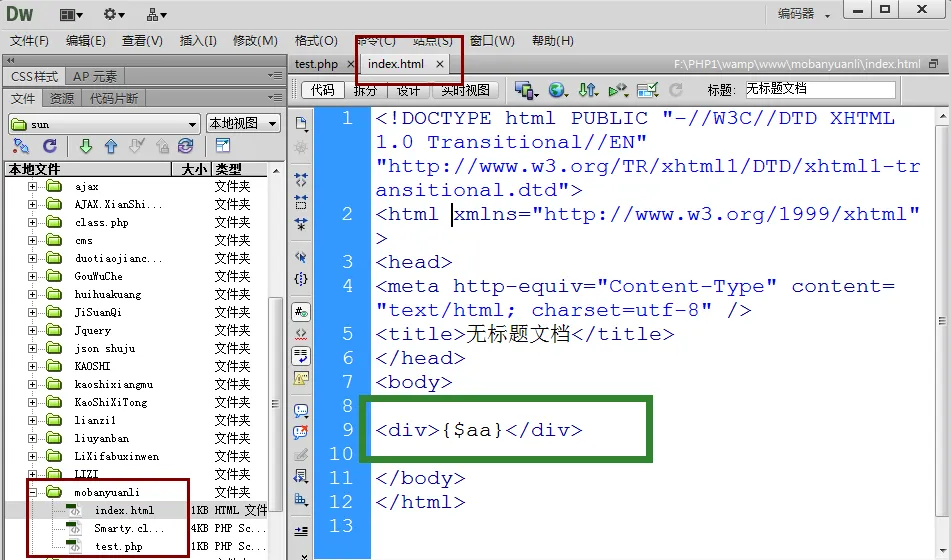Open the server debug menu
951x560 pixels.
pyautogui.click(x=618, y=90)
